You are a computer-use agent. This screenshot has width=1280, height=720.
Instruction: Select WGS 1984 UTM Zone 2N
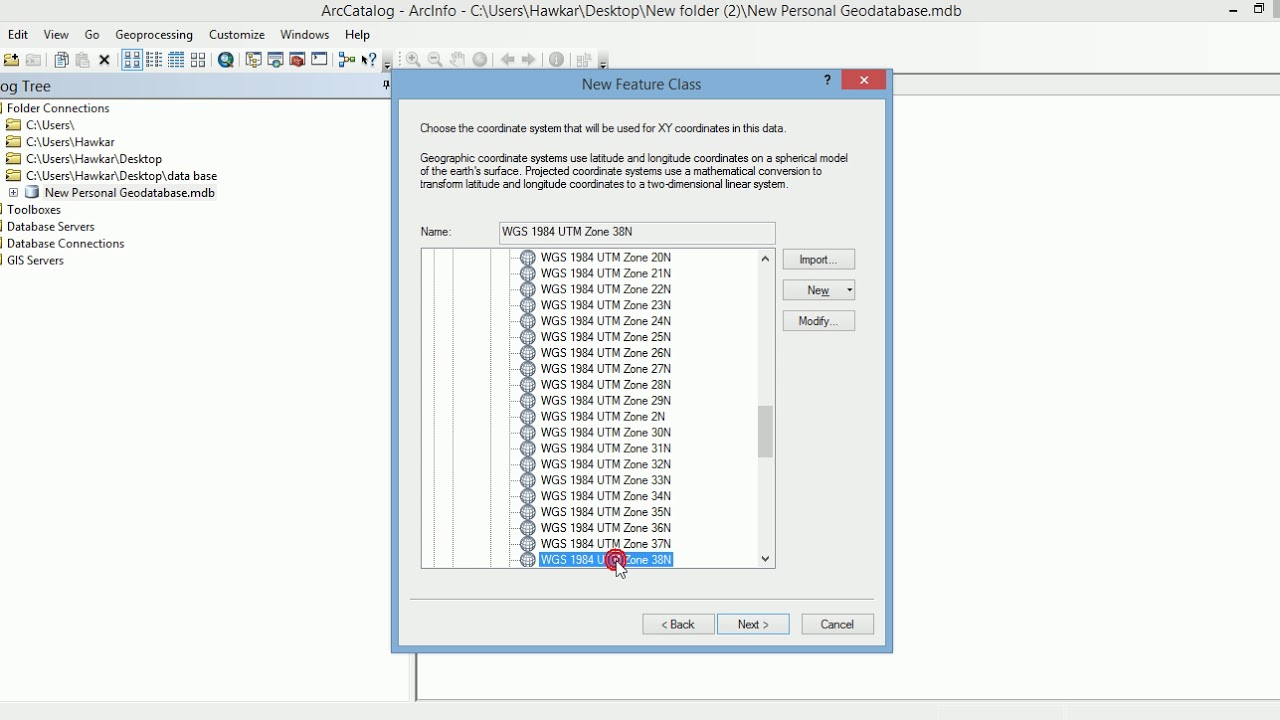pos(603,416)
